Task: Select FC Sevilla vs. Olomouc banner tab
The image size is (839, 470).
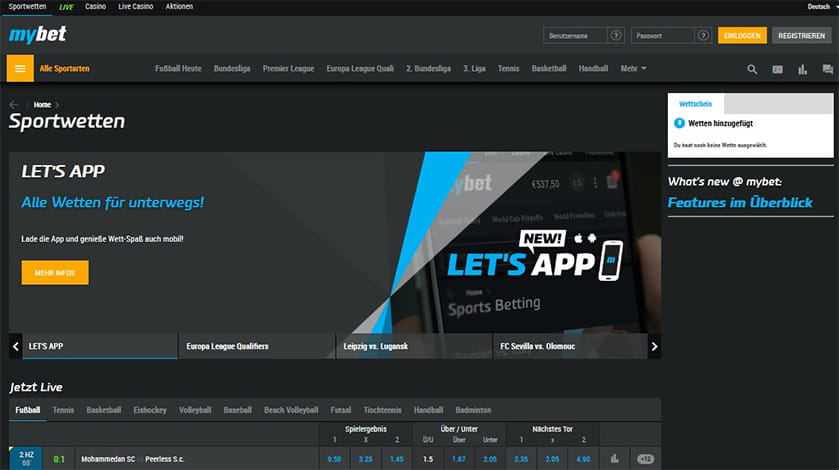Action: tap(570, 346)
